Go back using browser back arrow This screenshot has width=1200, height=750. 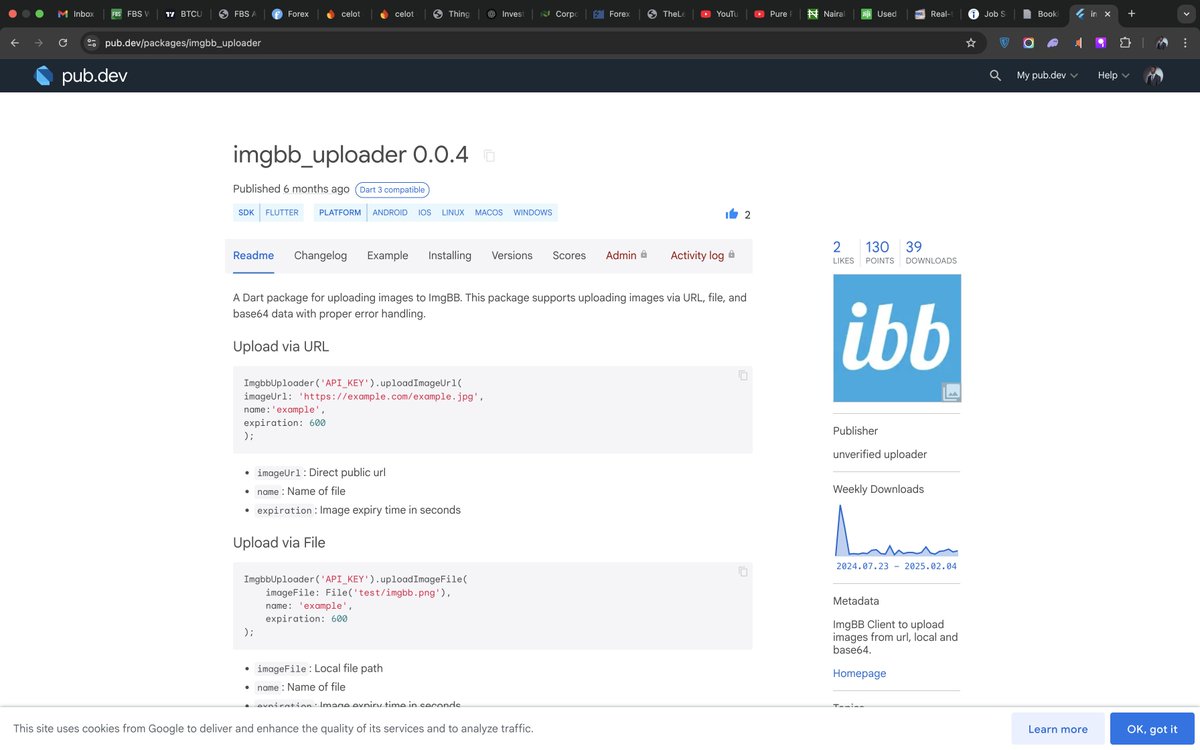(15, 43)
